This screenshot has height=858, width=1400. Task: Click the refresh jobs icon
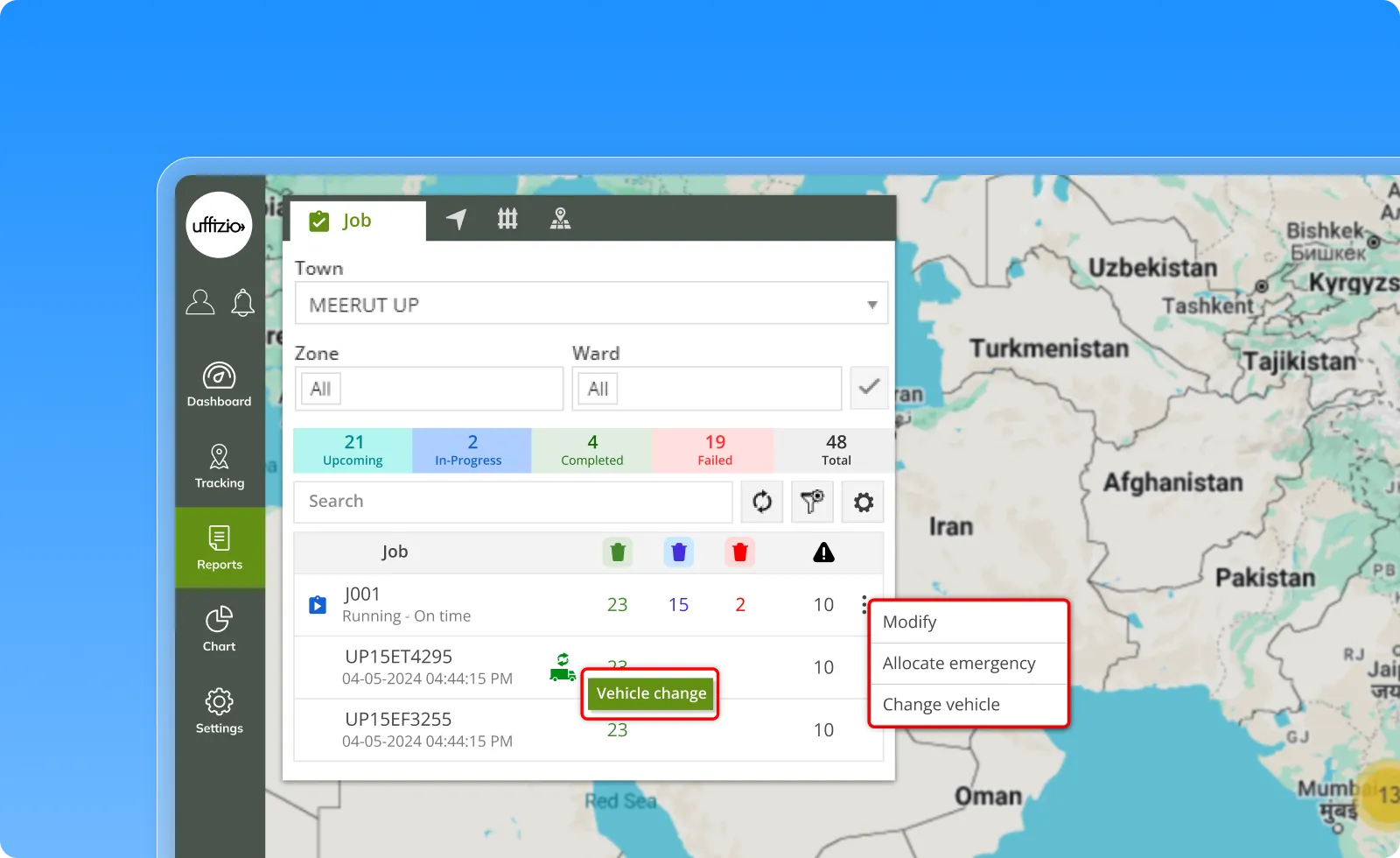[762, 502]
